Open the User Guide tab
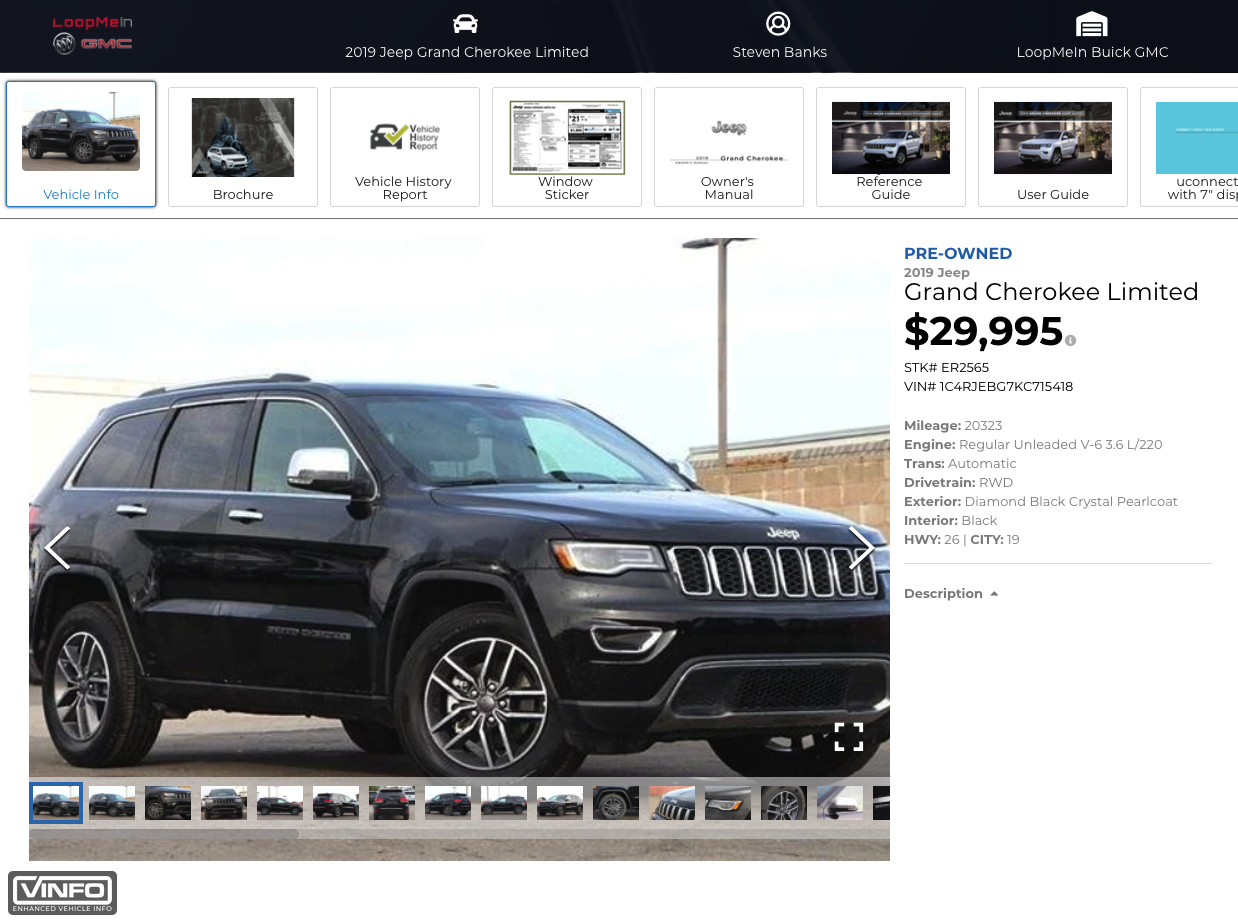This screenshot has height=924, width=1238. click(x=1053, y=147)
